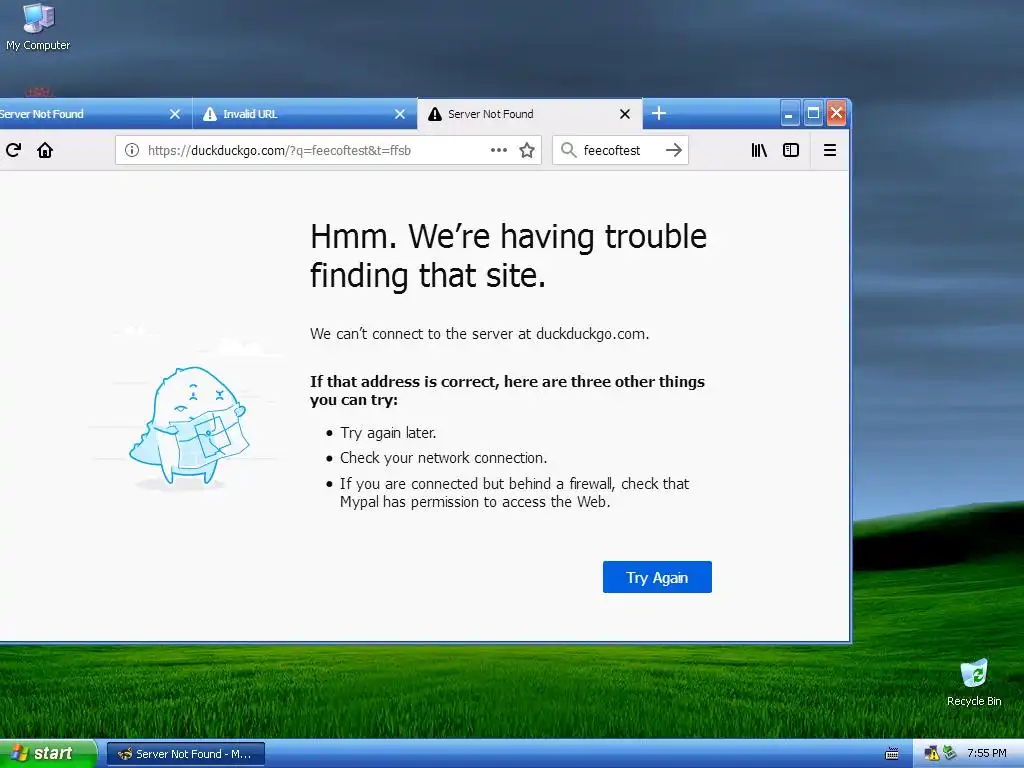The image size is (1024, 768).
Task: Select the Server Not Found taskbar button
Action: pyautogui.click(x=185, y=754)
